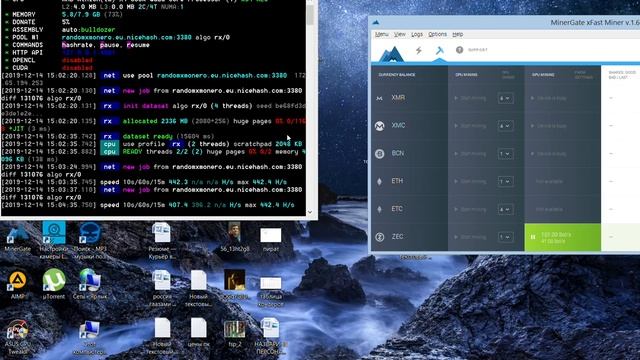Image resolution: width=640 pixels, height=360 pixels.
Task: Select the fsp_2 image file
Action: (x=234, y=333)
